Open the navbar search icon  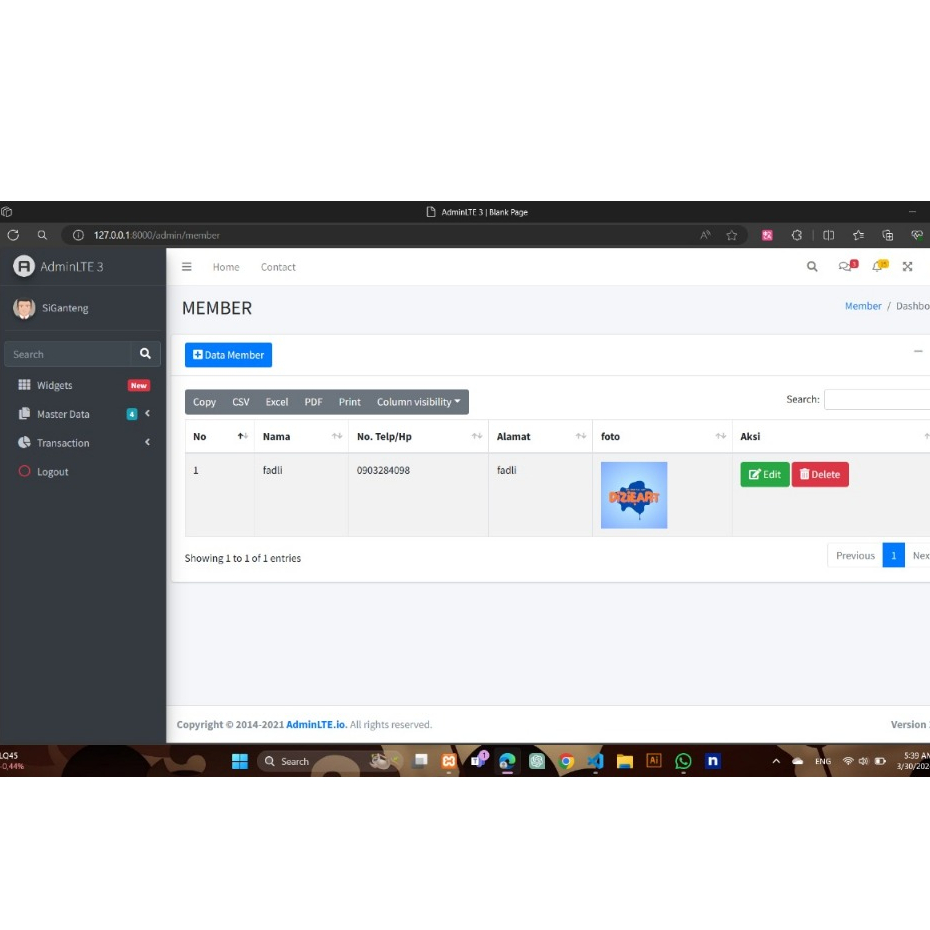pos(812,267)
